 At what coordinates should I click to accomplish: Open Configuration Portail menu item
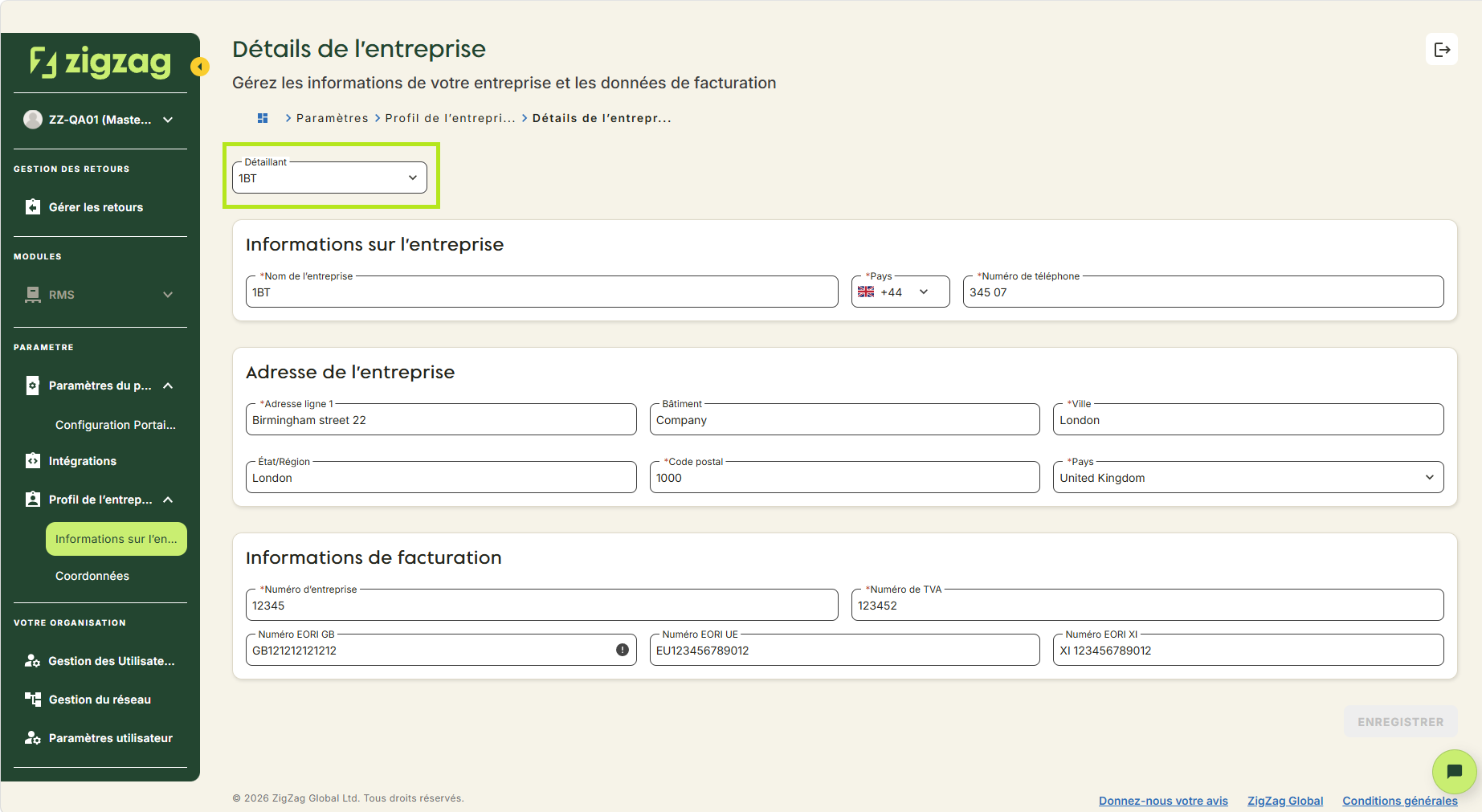pos(116,425)
